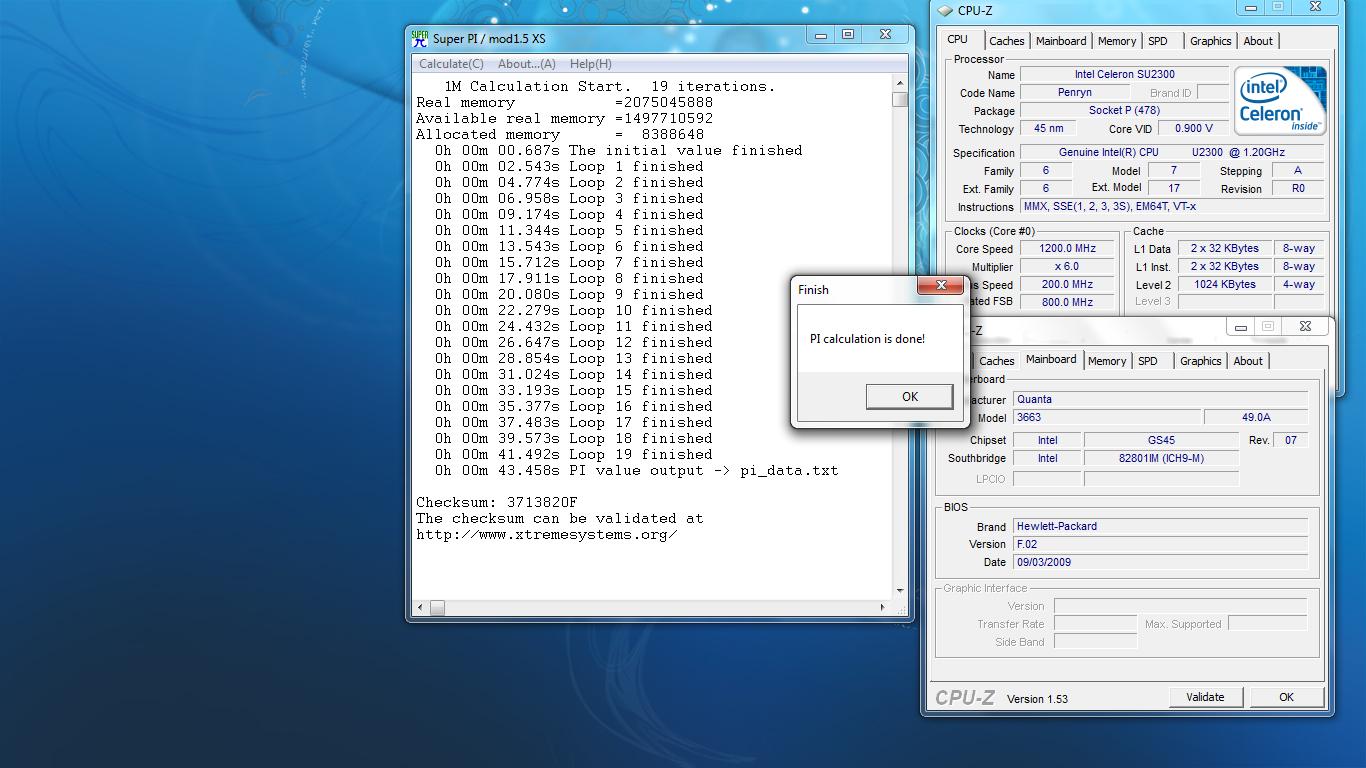The height and width of the screenshot is (768, 1366).
Task: Close the lower CPU-Z window
Action: 1305,327
